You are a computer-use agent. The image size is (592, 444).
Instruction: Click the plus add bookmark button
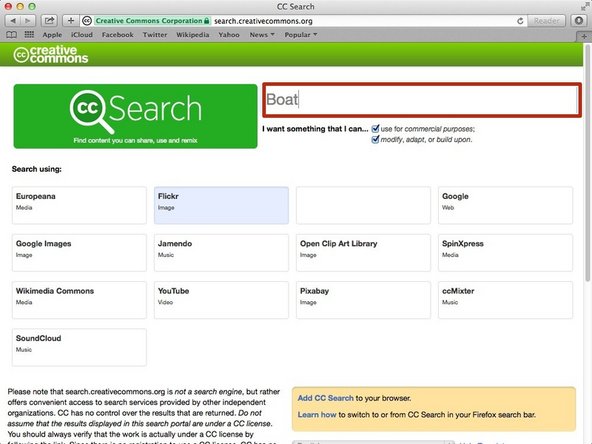[x=71, y=21]
